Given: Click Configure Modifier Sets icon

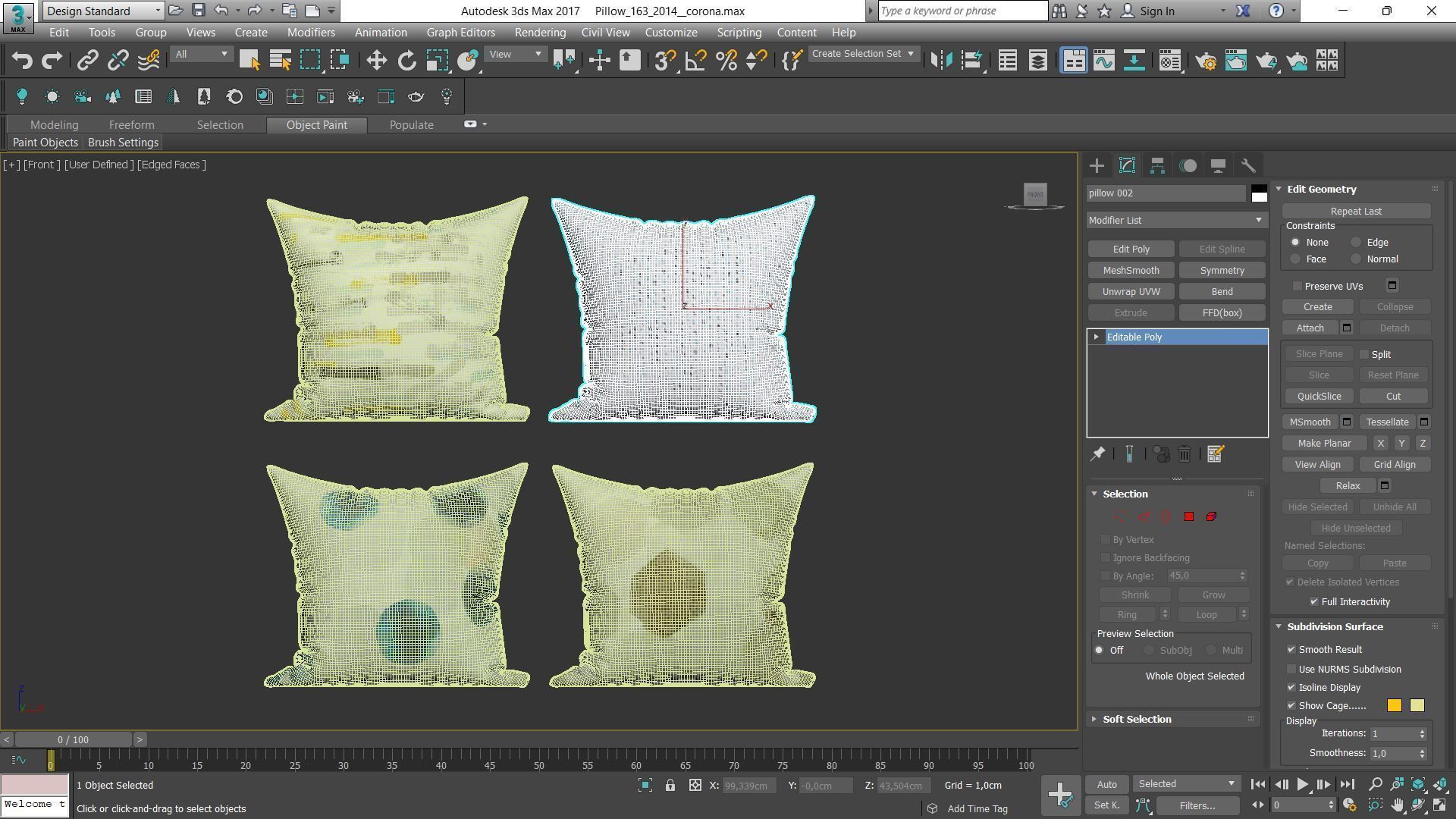Looking at the screenshot, I should (1215, 453).
